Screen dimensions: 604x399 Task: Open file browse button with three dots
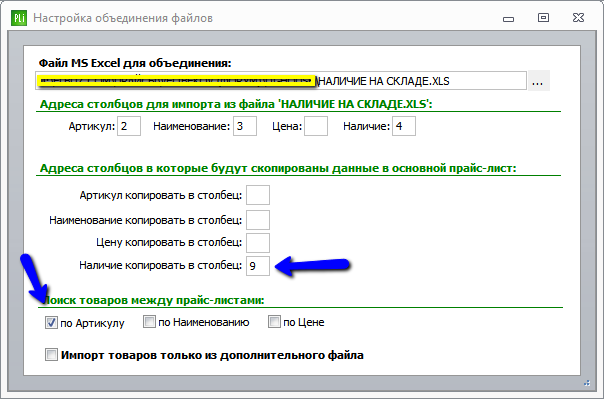538,81
